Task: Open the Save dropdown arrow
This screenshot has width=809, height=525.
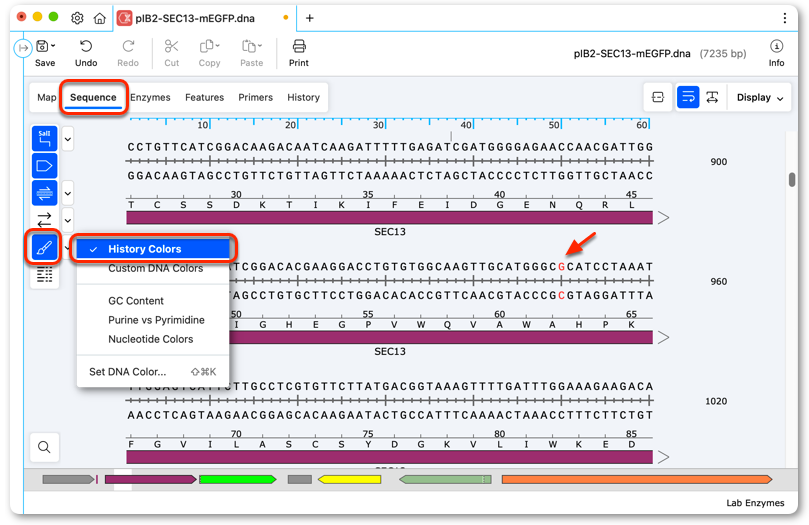Action: [x=54, y=45]
